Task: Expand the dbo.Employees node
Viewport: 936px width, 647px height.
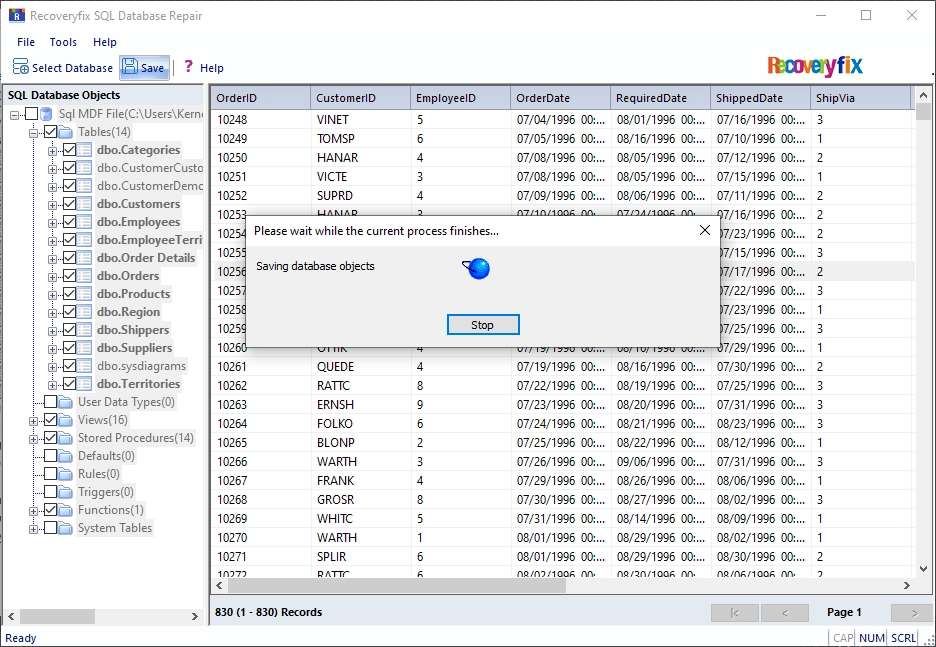Action: [53, 223]
